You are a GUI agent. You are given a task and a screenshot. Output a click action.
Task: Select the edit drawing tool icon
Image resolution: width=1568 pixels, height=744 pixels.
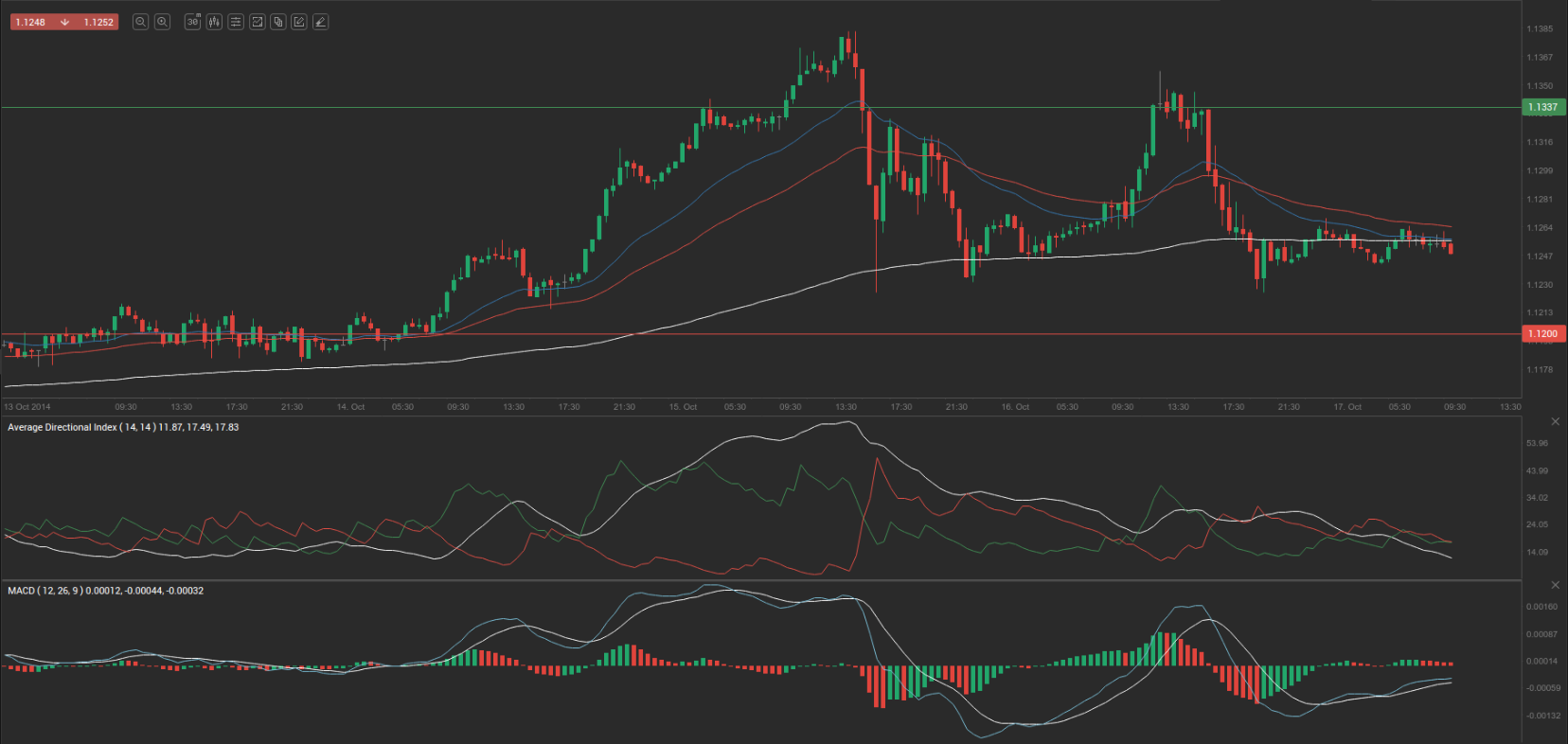[299, 22]
